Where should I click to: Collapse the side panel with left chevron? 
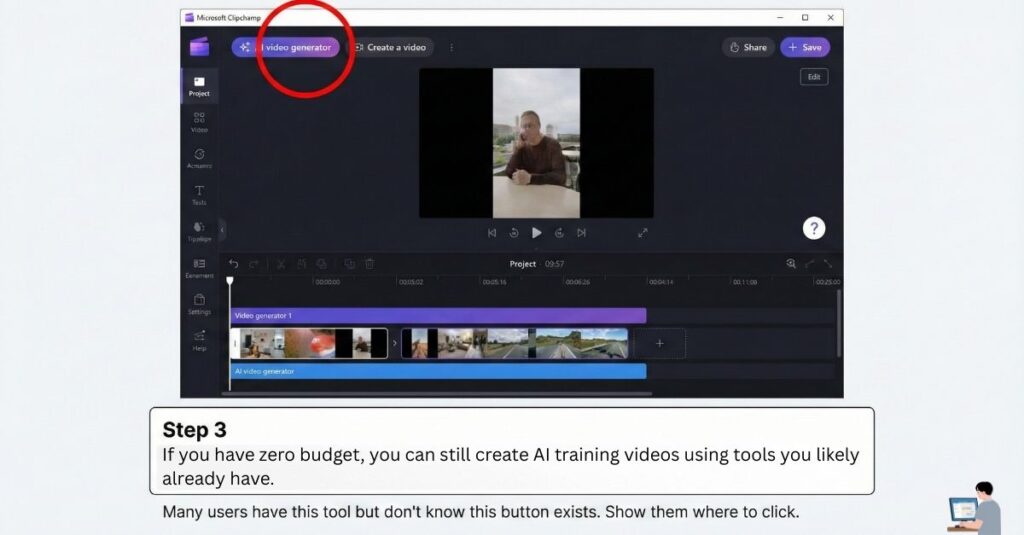[x=222, y=230]
